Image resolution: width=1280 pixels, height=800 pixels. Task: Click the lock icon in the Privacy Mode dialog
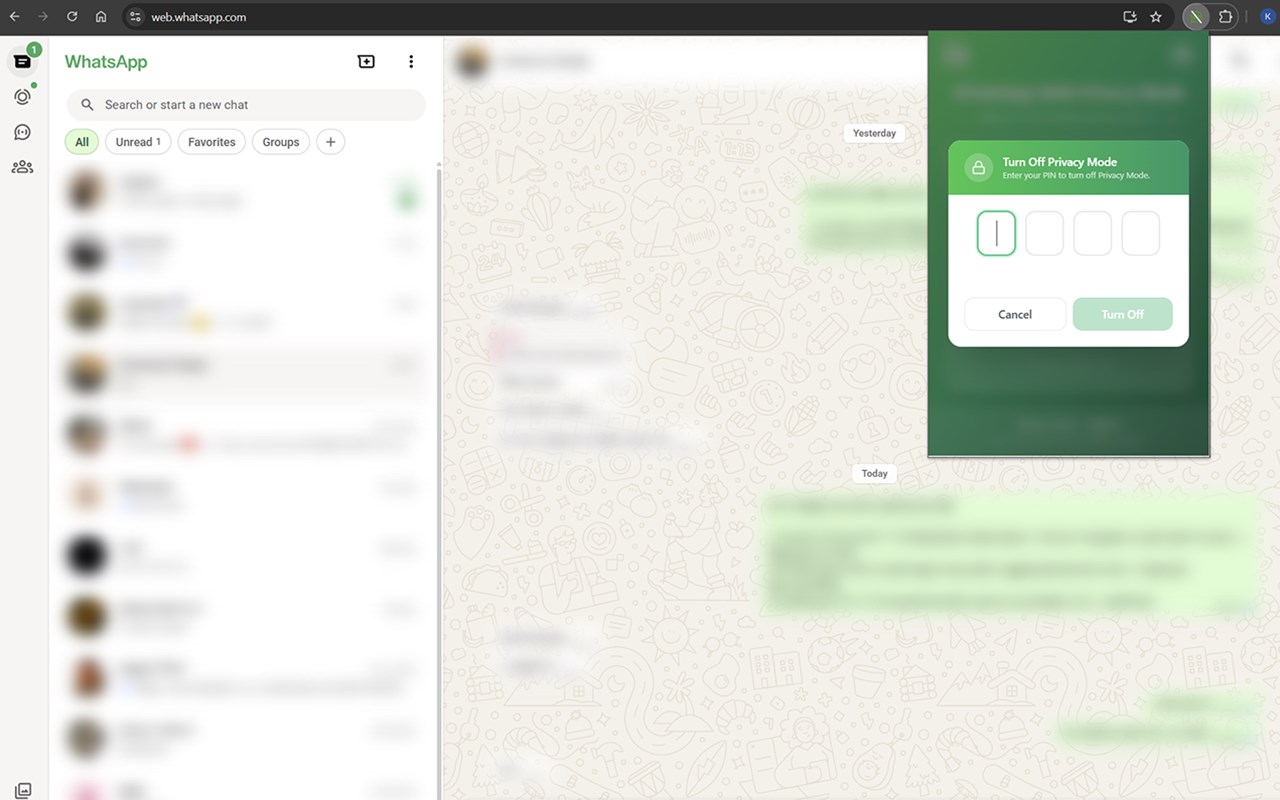pos(979,167)
